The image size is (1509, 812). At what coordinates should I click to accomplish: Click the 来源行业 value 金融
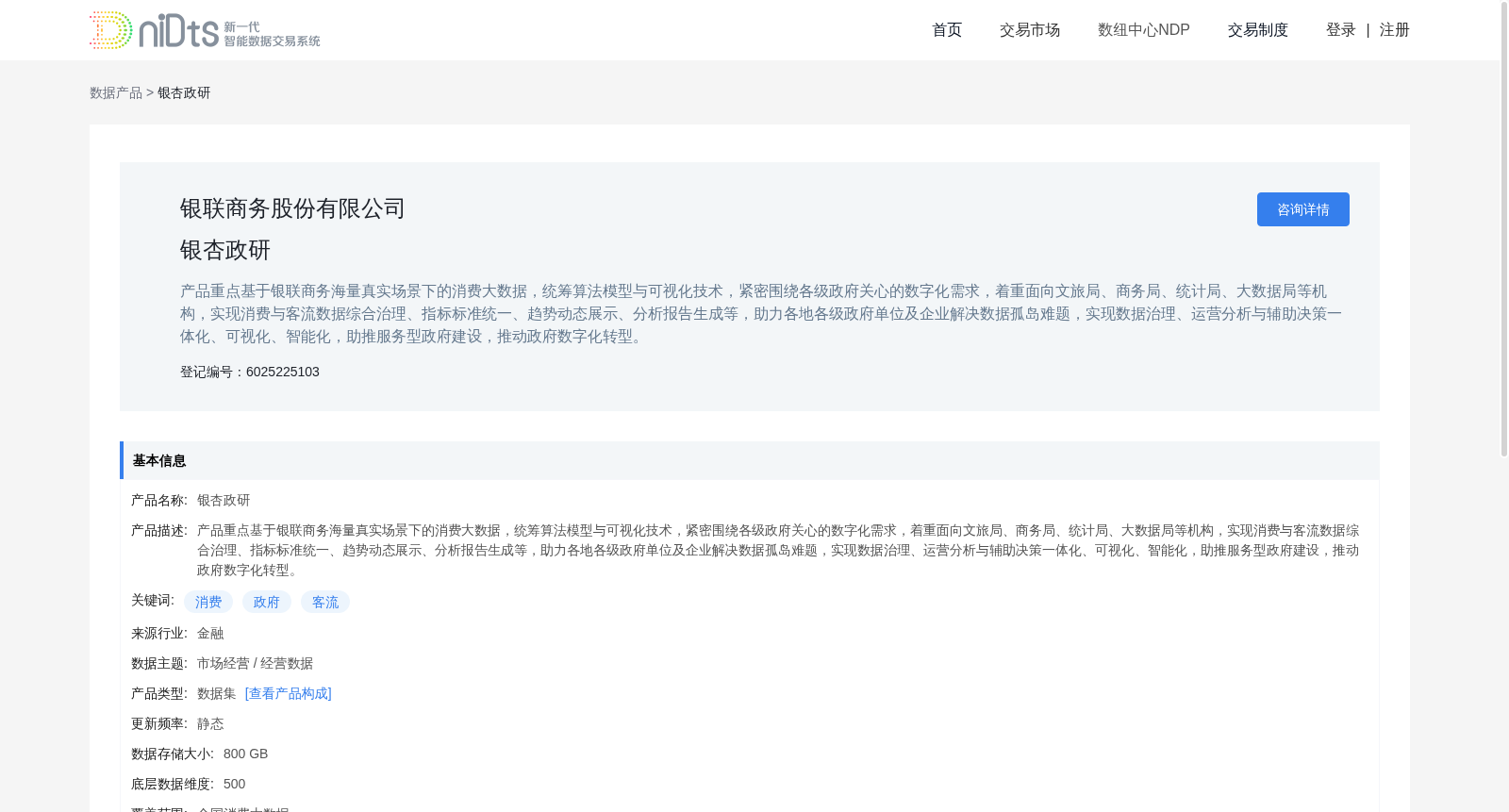pyautogui.click(x=210, y=633)
